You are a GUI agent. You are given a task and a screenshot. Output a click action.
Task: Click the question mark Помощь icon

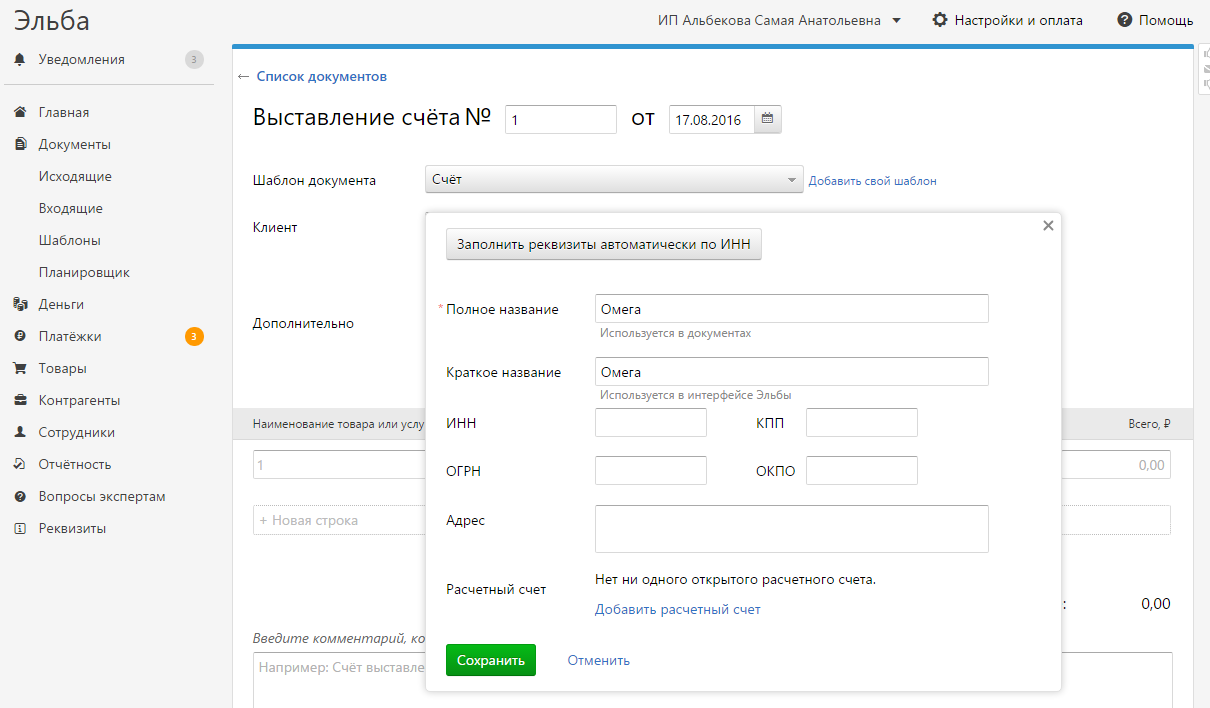[1125, 20]
